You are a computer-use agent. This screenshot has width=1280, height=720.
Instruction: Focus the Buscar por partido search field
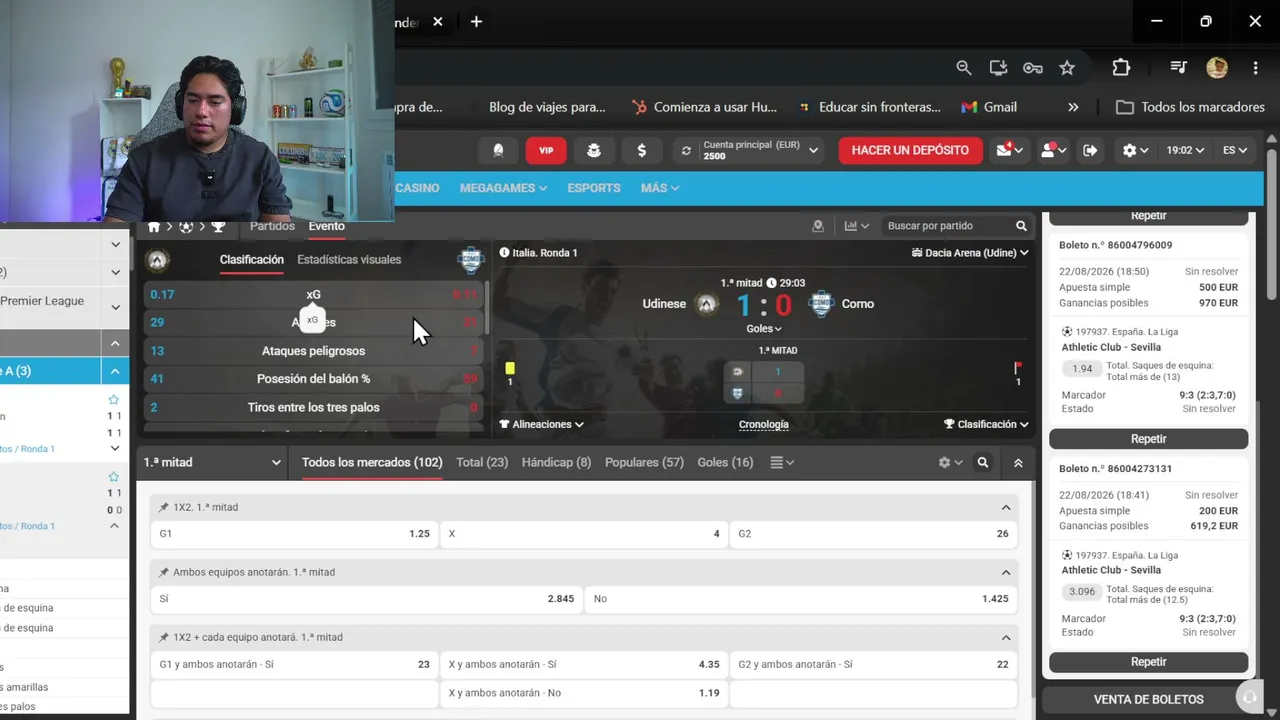[948, 226]
